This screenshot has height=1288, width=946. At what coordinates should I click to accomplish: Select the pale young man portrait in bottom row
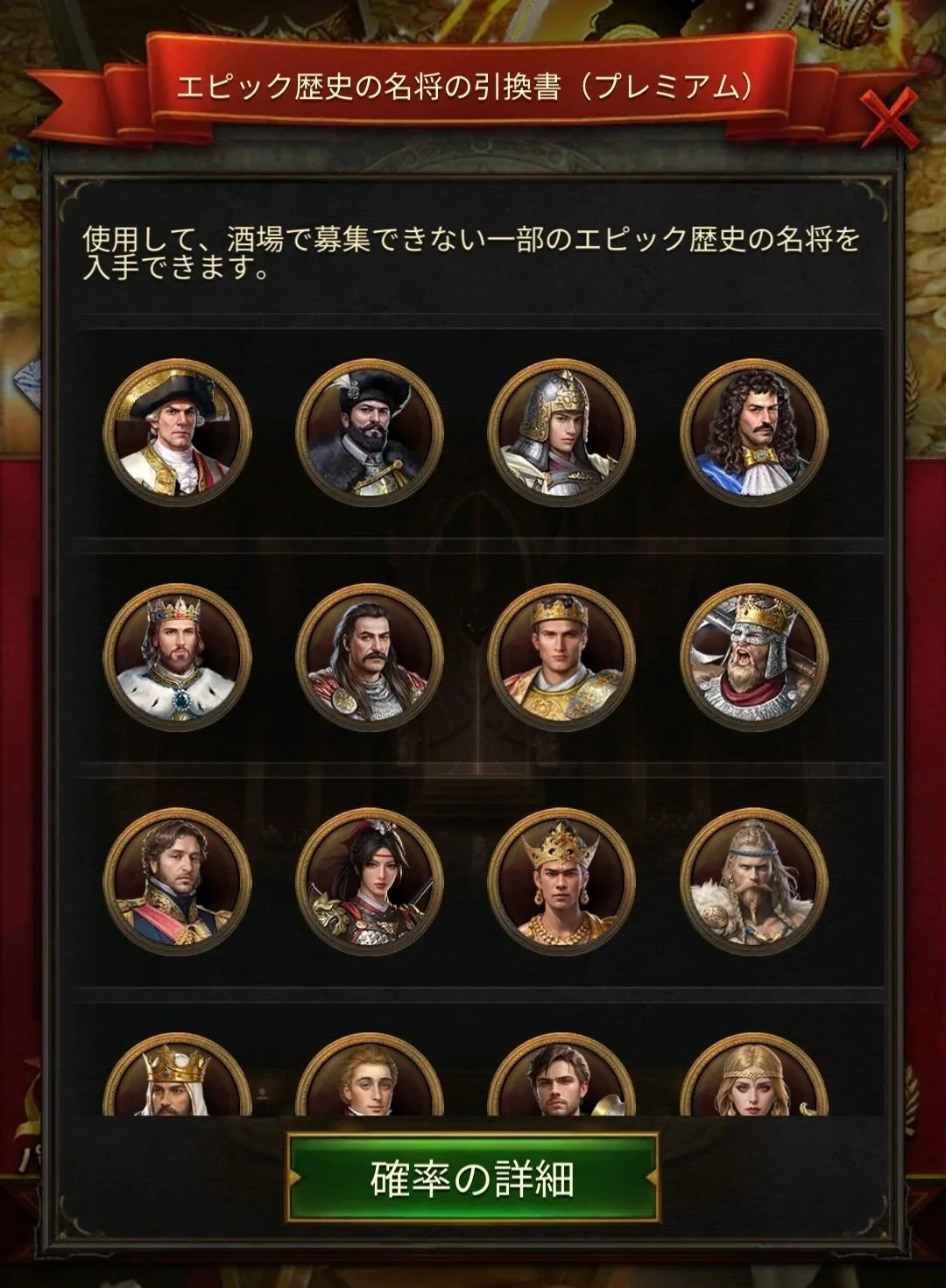tap(370, 1074)
